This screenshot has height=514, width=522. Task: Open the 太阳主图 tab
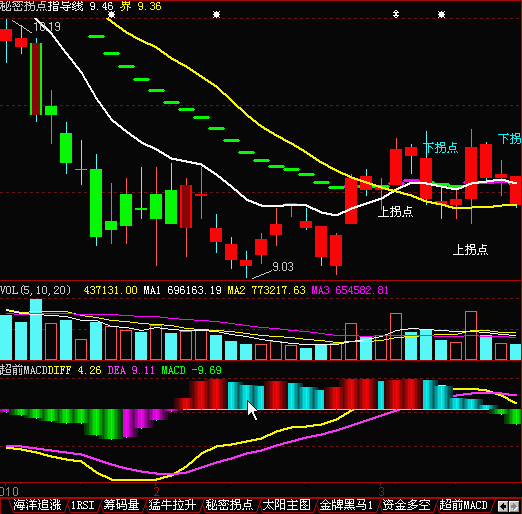click(x=286, y=505)
